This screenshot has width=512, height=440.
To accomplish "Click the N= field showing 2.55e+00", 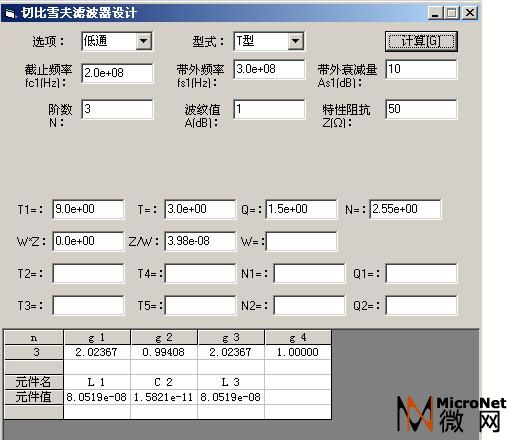I will coord(405,209).
